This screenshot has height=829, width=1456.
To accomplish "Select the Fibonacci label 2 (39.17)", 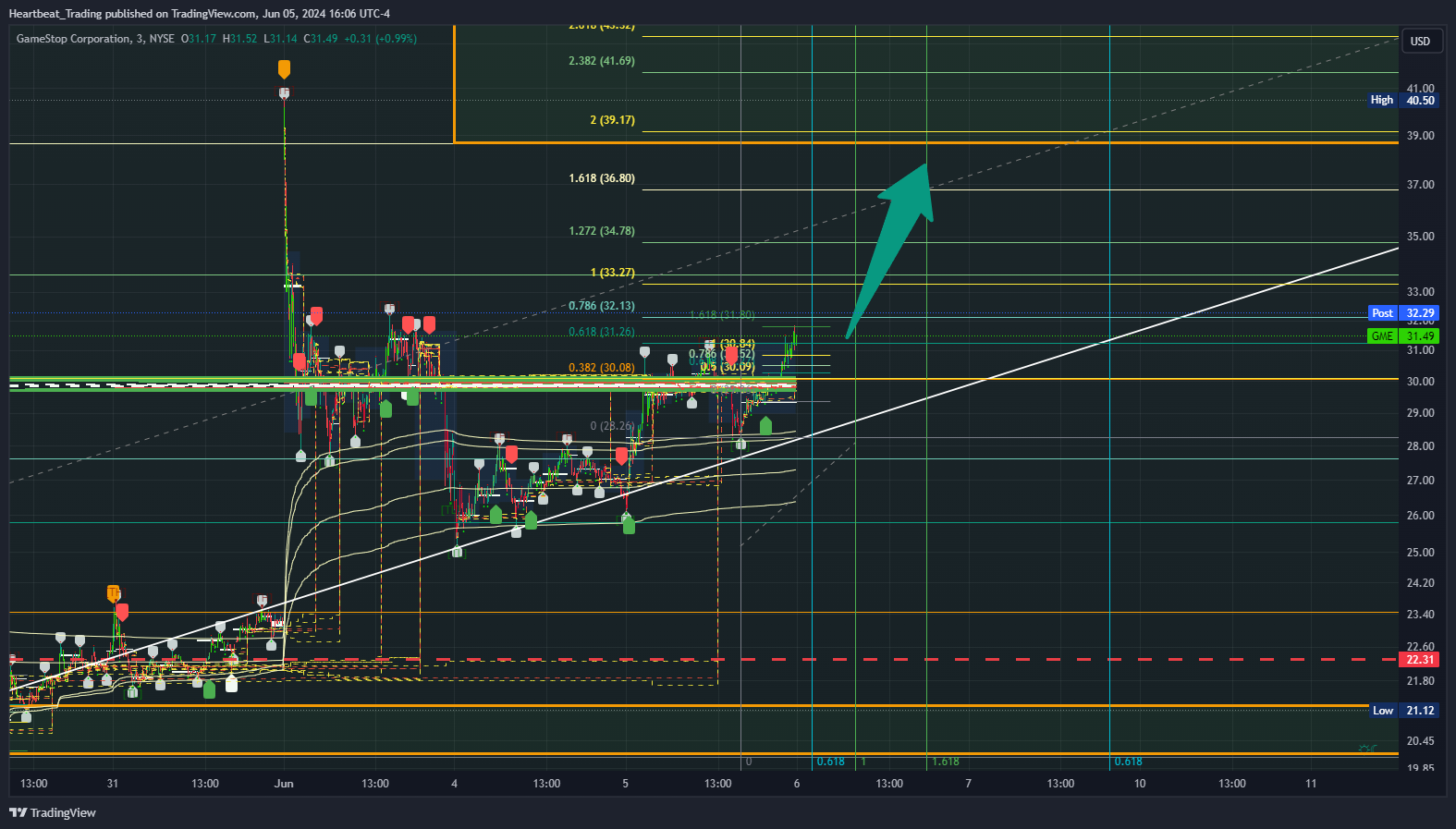I will (612, 120).
